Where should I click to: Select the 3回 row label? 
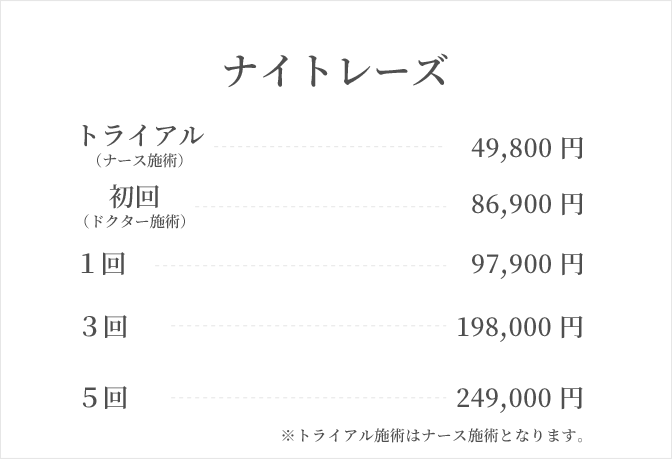(x=103, y=326)
